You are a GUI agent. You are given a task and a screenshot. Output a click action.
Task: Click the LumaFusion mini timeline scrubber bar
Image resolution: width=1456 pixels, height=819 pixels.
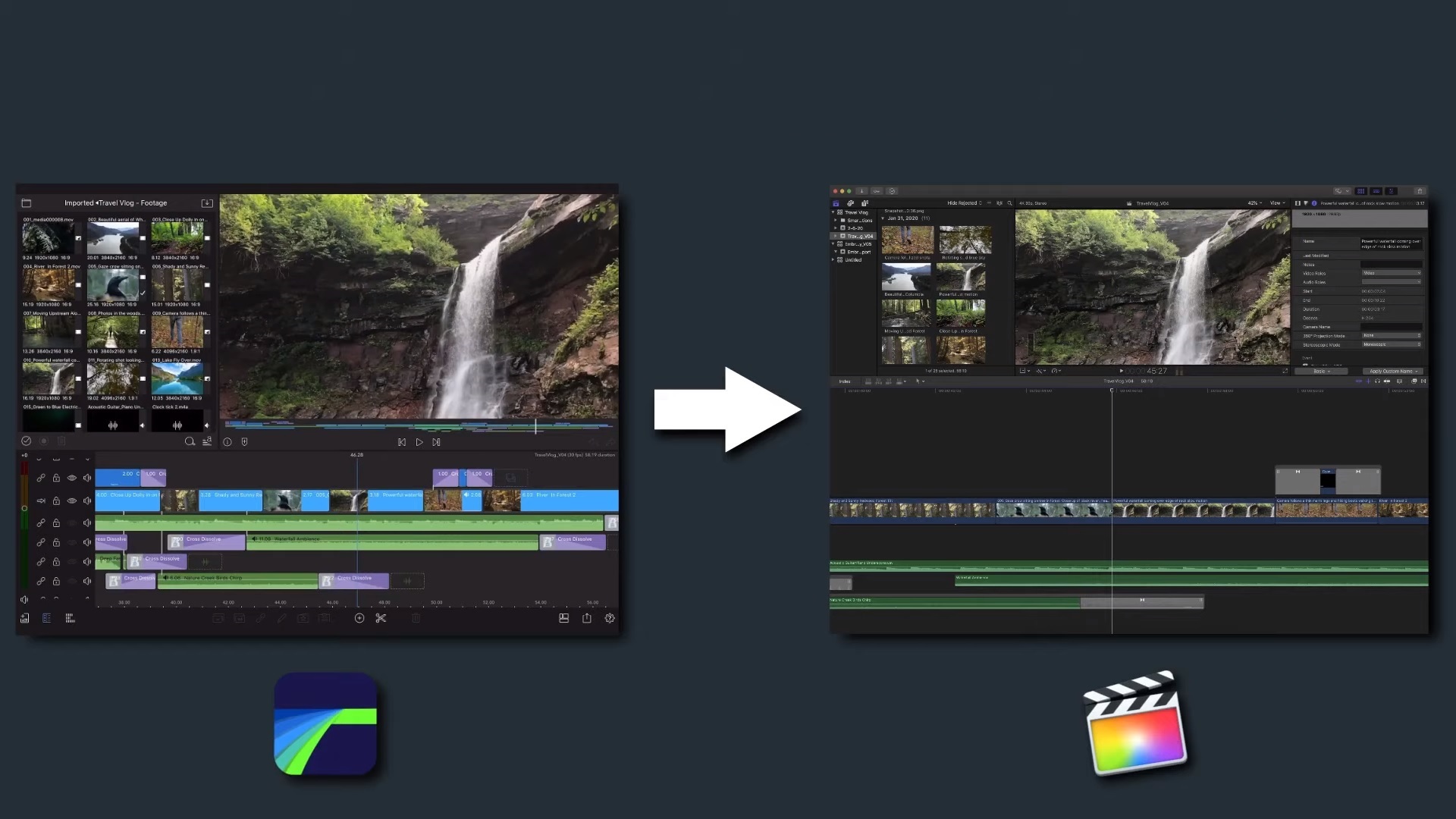[419, 427]
